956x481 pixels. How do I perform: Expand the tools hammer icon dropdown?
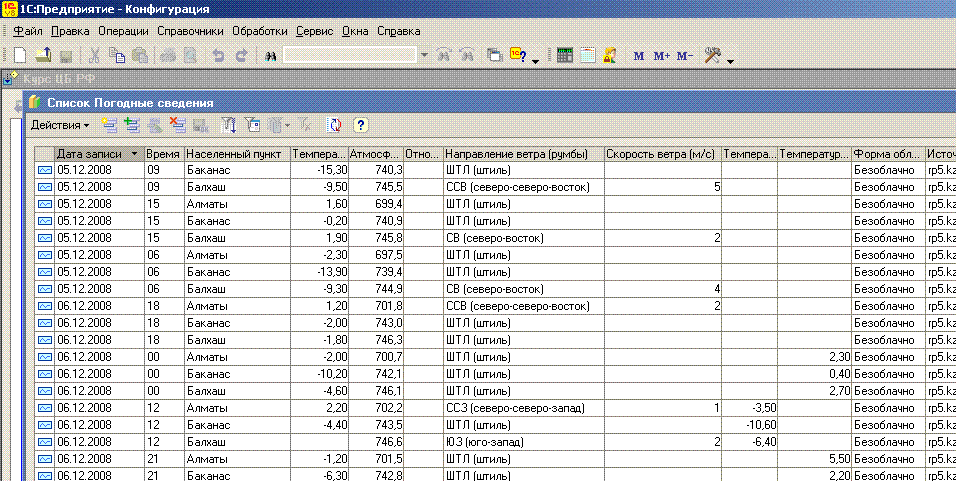tap(732, 59)
